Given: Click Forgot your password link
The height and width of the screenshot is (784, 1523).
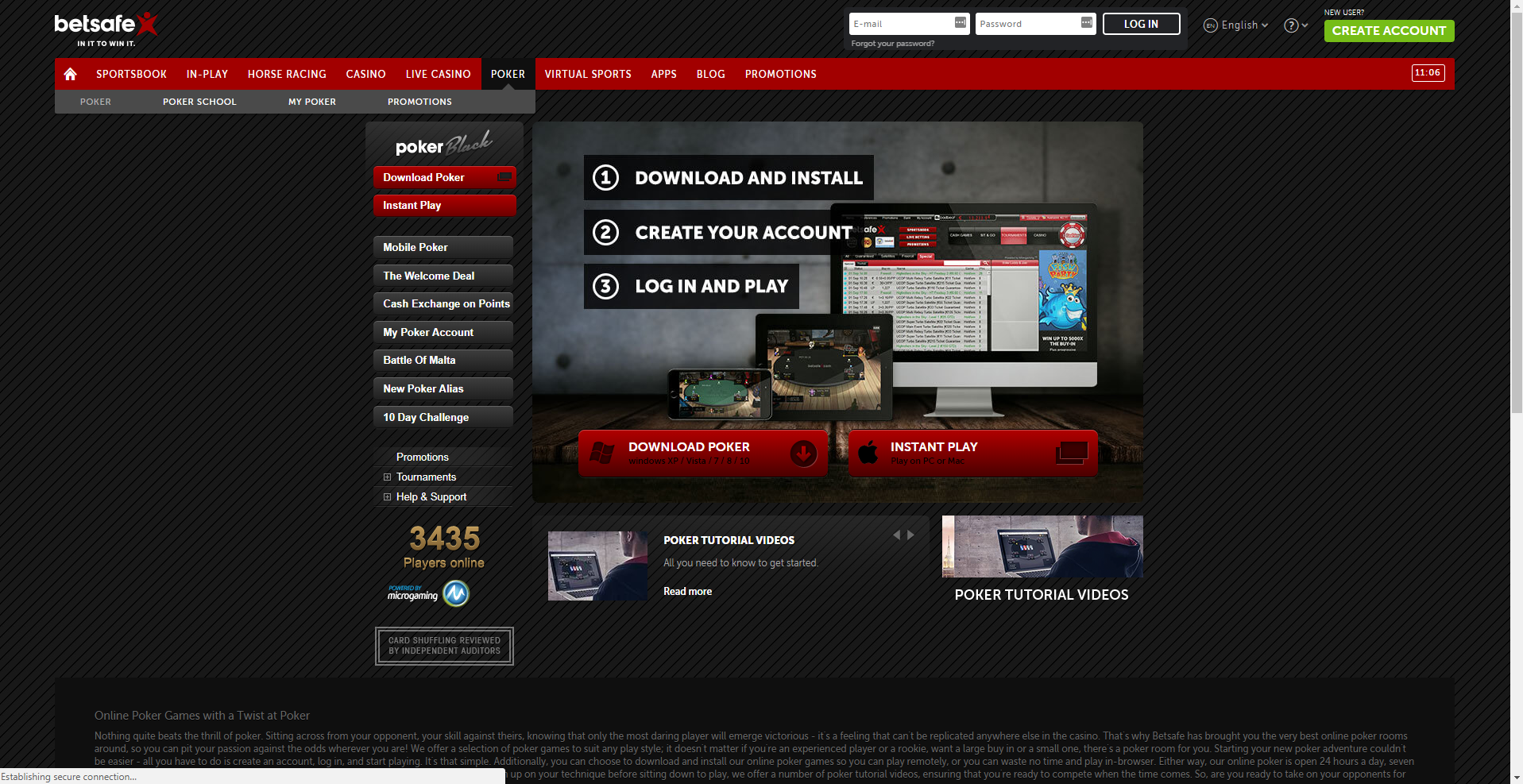Looking at the screenshot, I should [892, 44].
